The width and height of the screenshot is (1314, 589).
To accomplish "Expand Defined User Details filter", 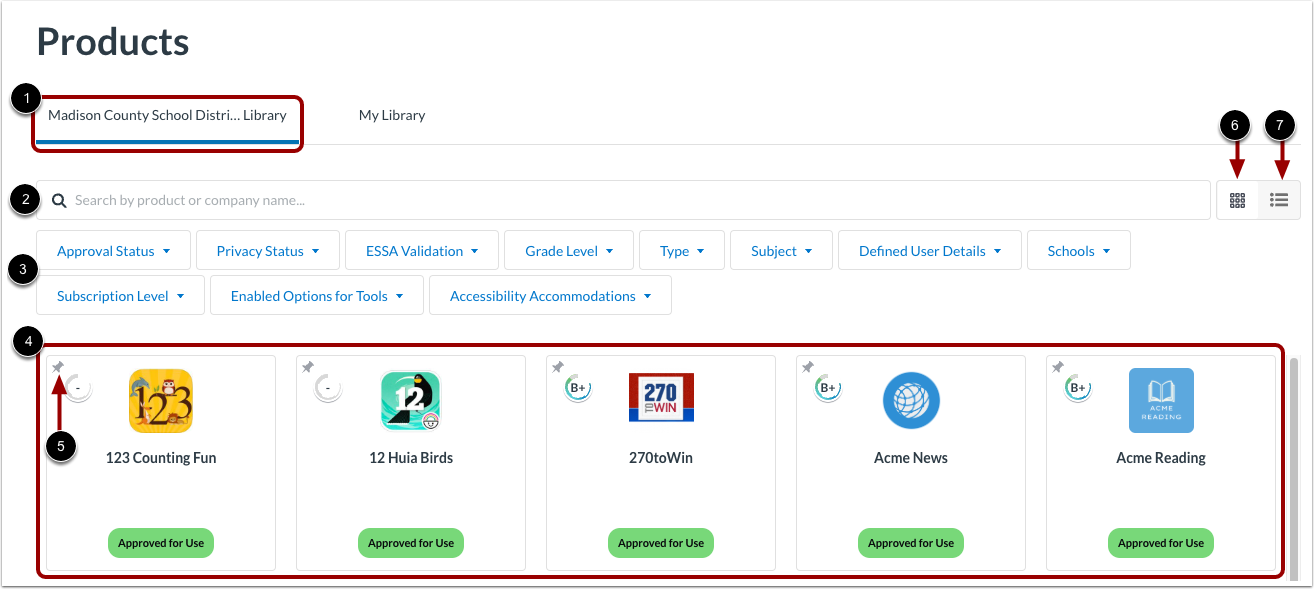I will pyautogui.click(x=930, y=250).
